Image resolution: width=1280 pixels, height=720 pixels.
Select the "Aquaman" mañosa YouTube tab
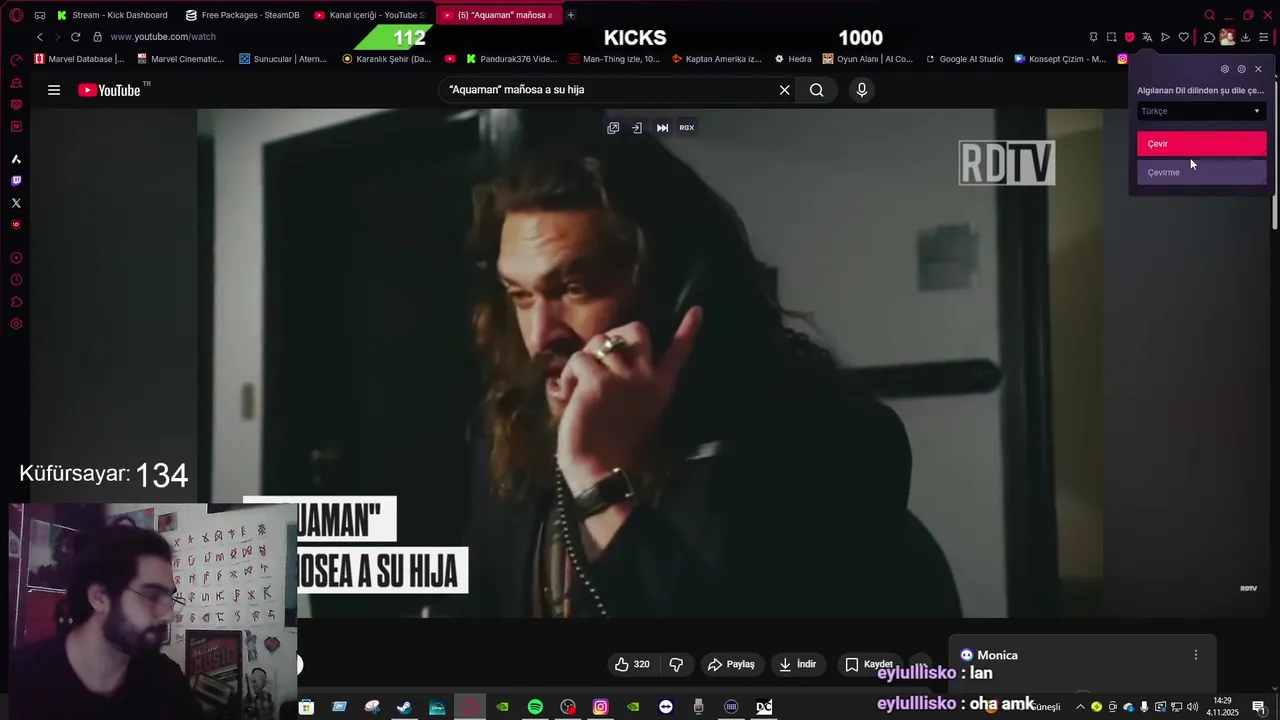click(x=498, y=15)
